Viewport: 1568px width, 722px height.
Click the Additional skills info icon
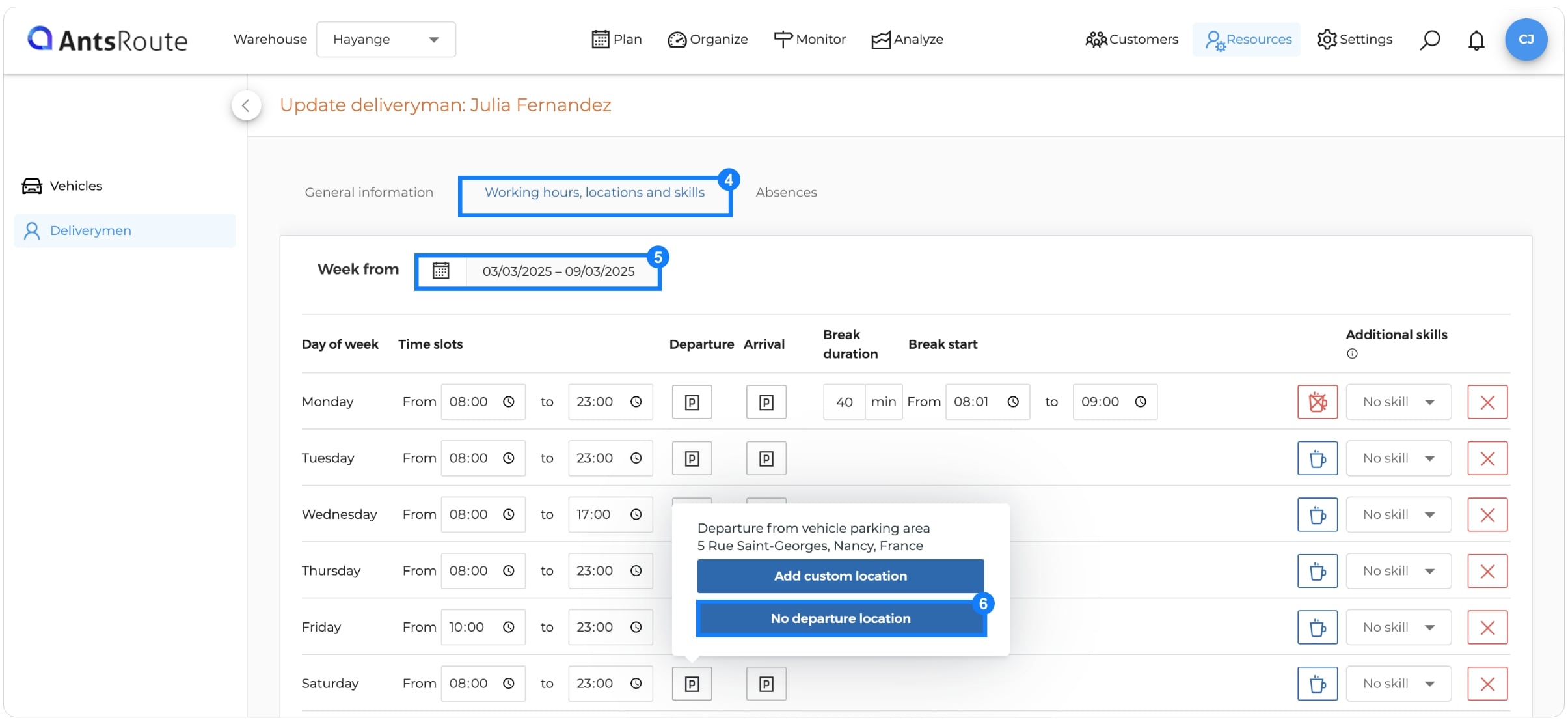[1352, 354]
